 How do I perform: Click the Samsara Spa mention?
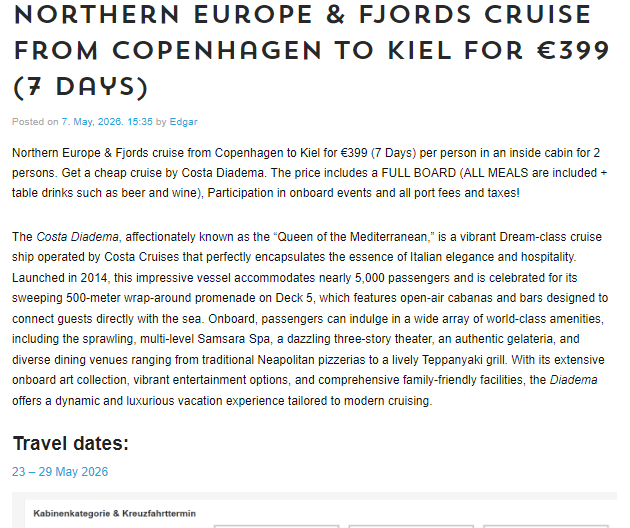[x=233, y=339]
